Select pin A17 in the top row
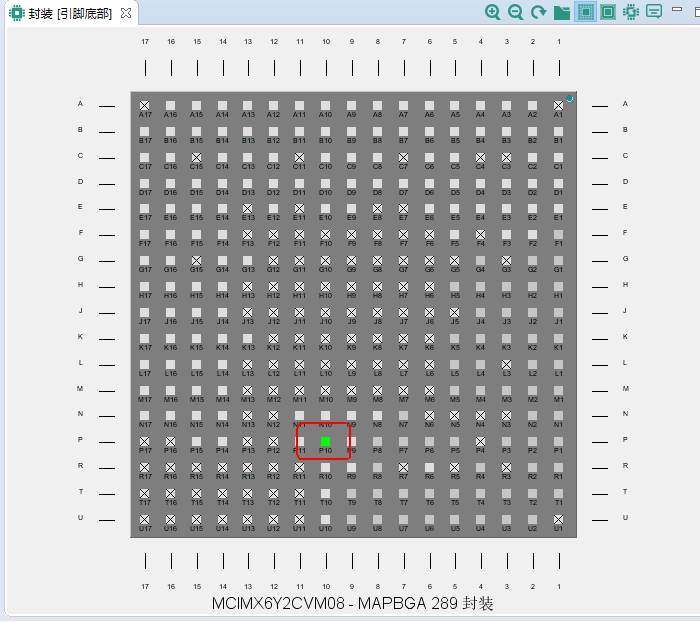 click(x=144, y=105)
